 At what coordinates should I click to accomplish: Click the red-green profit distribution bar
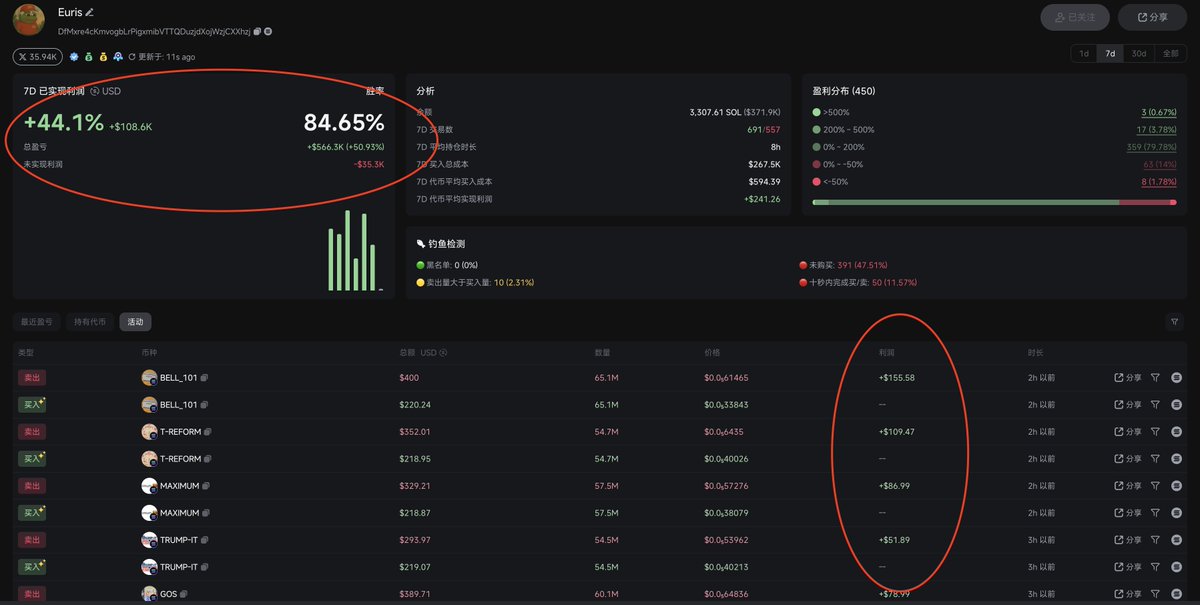(x=995, y=202)
